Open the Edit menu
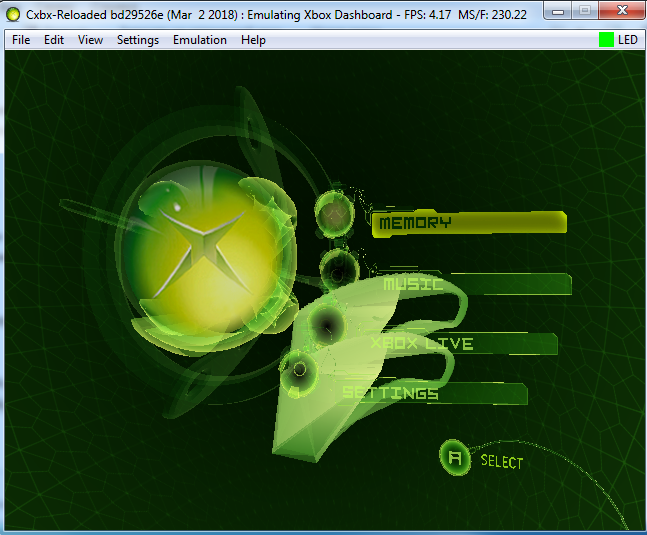Viewport: 647px width, 535px height. click(x=54, y=40)
